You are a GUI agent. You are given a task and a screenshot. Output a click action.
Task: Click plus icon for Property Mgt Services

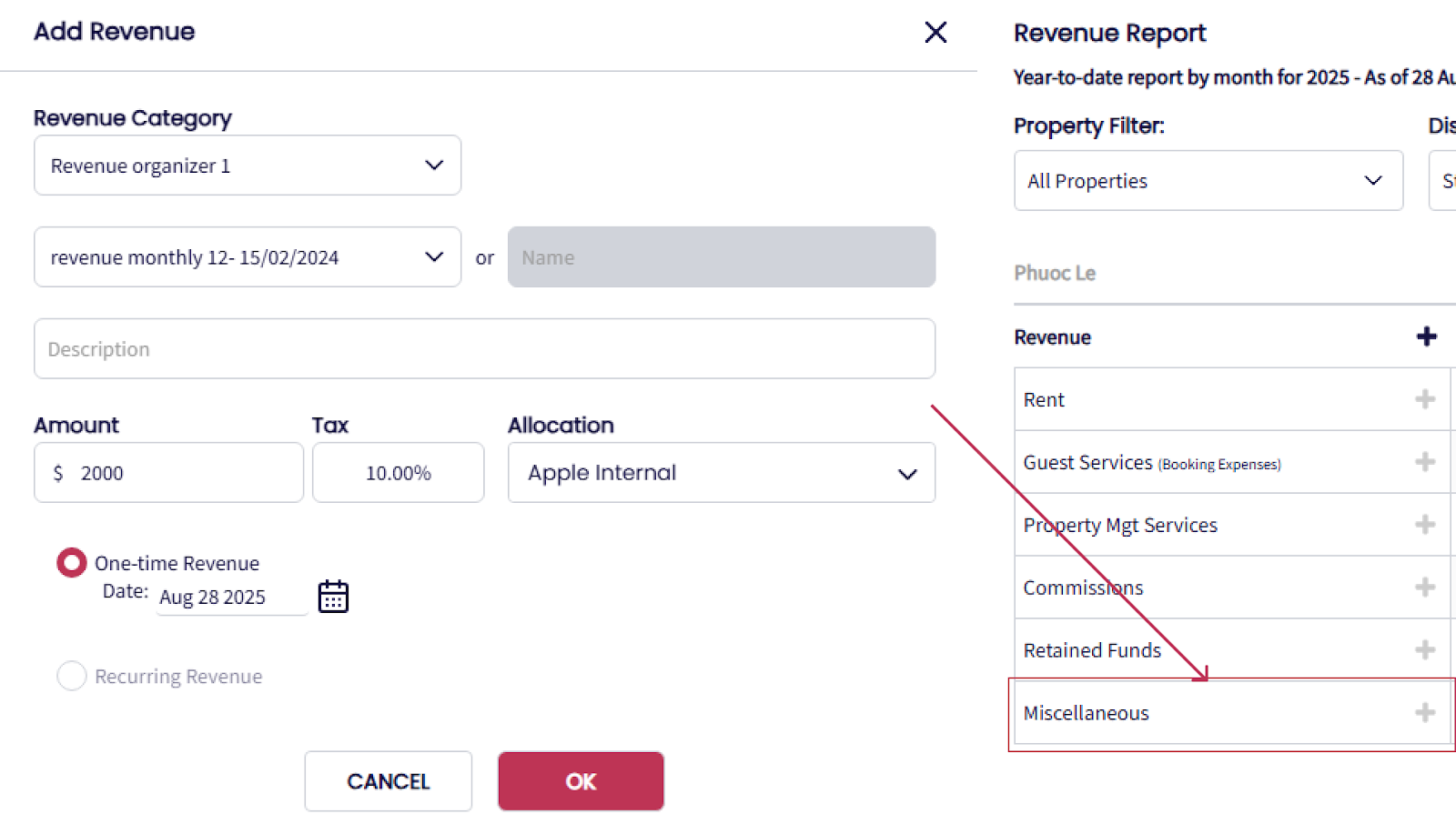point(1425,525)
